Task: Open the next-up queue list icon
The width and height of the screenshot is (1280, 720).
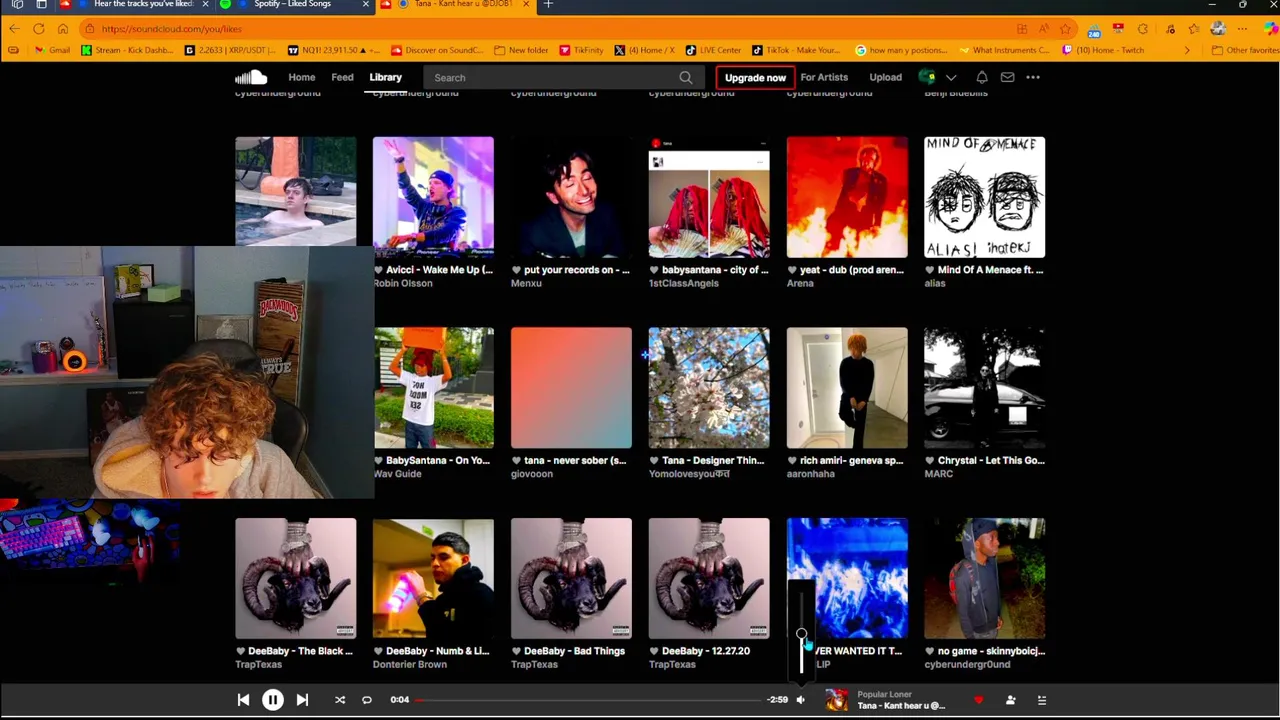Action: pyautogui.click(x=1041, y=700)
